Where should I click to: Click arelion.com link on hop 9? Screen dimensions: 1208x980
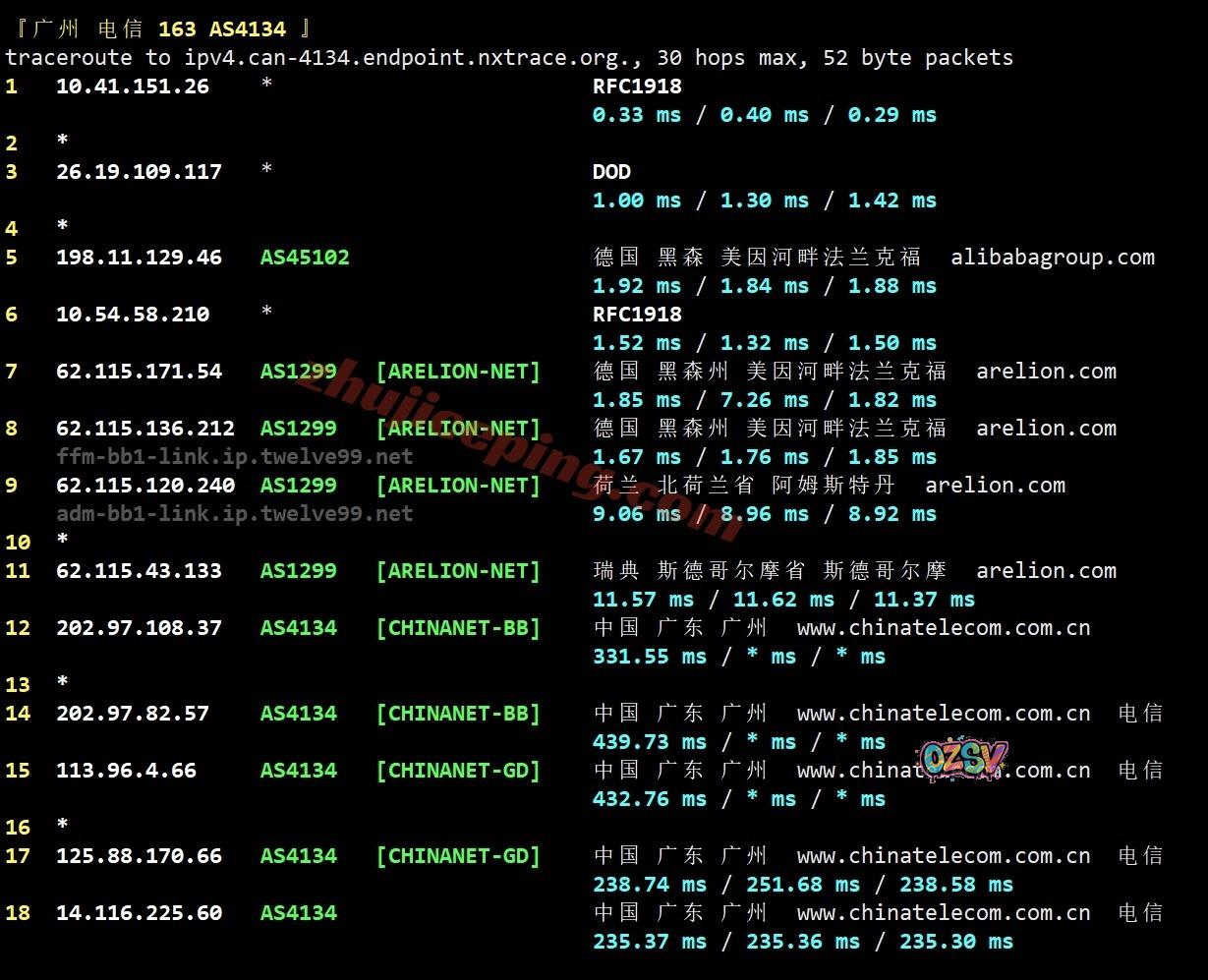tap(995, 486)
